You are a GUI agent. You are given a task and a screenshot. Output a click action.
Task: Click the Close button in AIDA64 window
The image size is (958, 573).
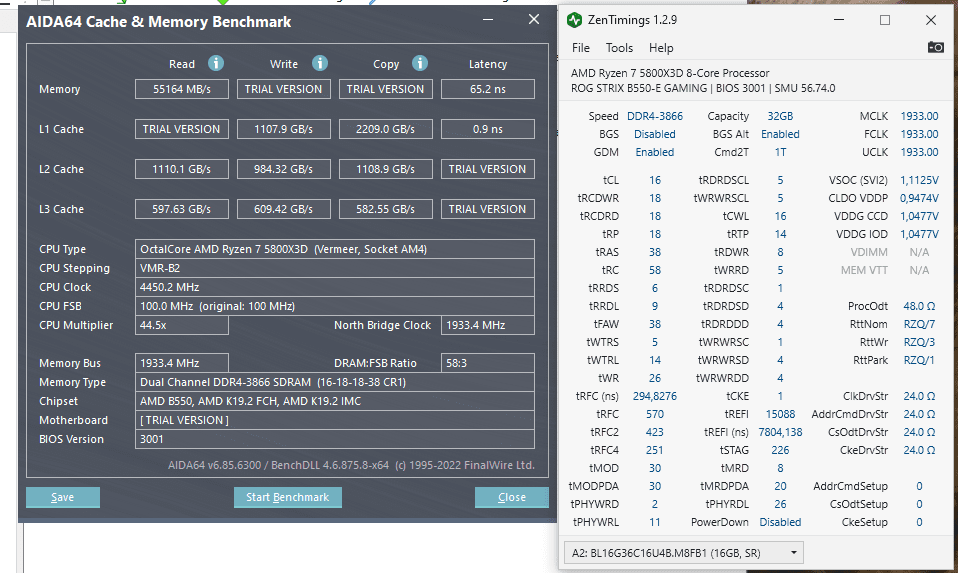511,497
